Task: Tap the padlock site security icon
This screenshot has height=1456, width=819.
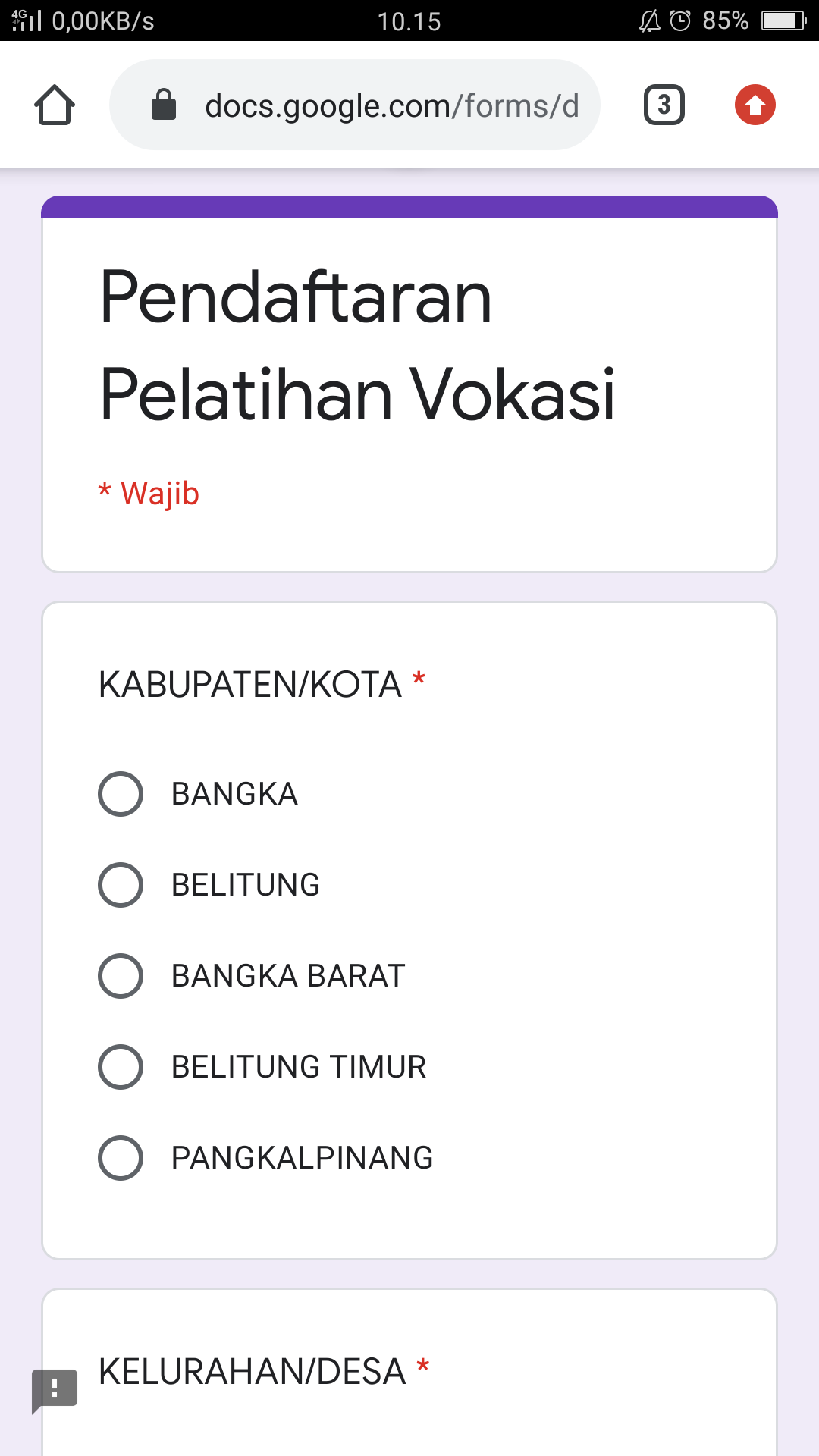Action: pyautogui.click(x=164, y=105)
